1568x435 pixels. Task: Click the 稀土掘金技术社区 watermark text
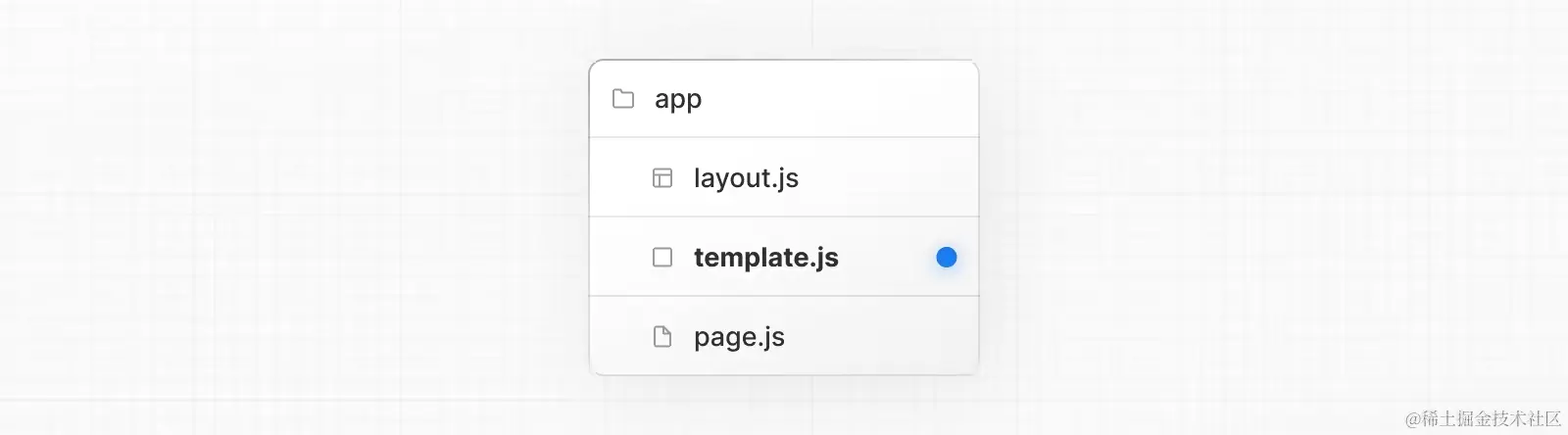tap(1492, 418)
